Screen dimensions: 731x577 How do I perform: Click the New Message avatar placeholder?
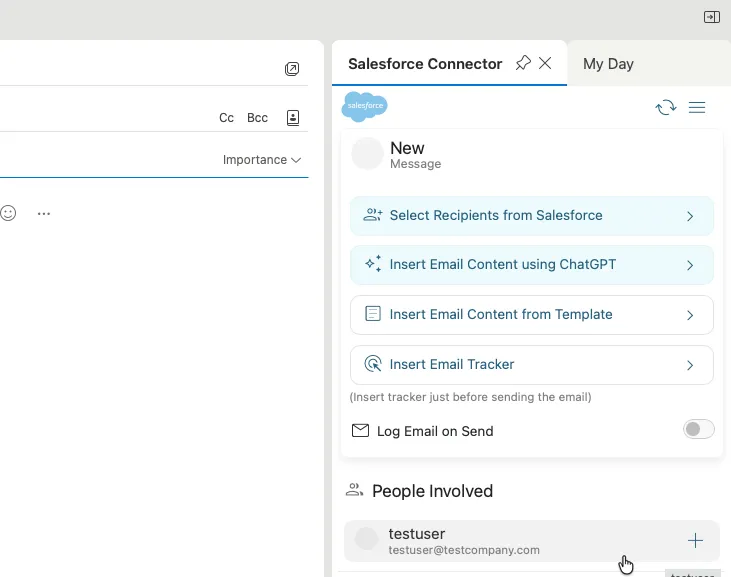click(x=367, y=153)
